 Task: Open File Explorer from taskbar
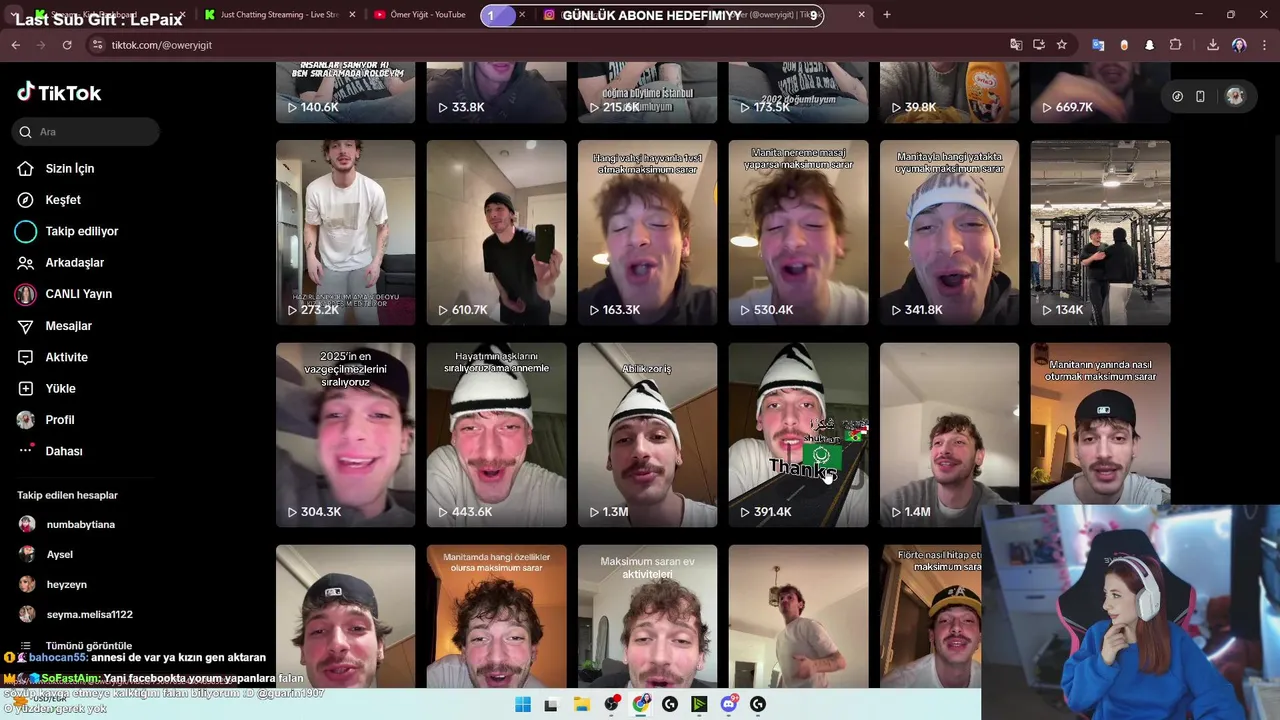point(581,704)
